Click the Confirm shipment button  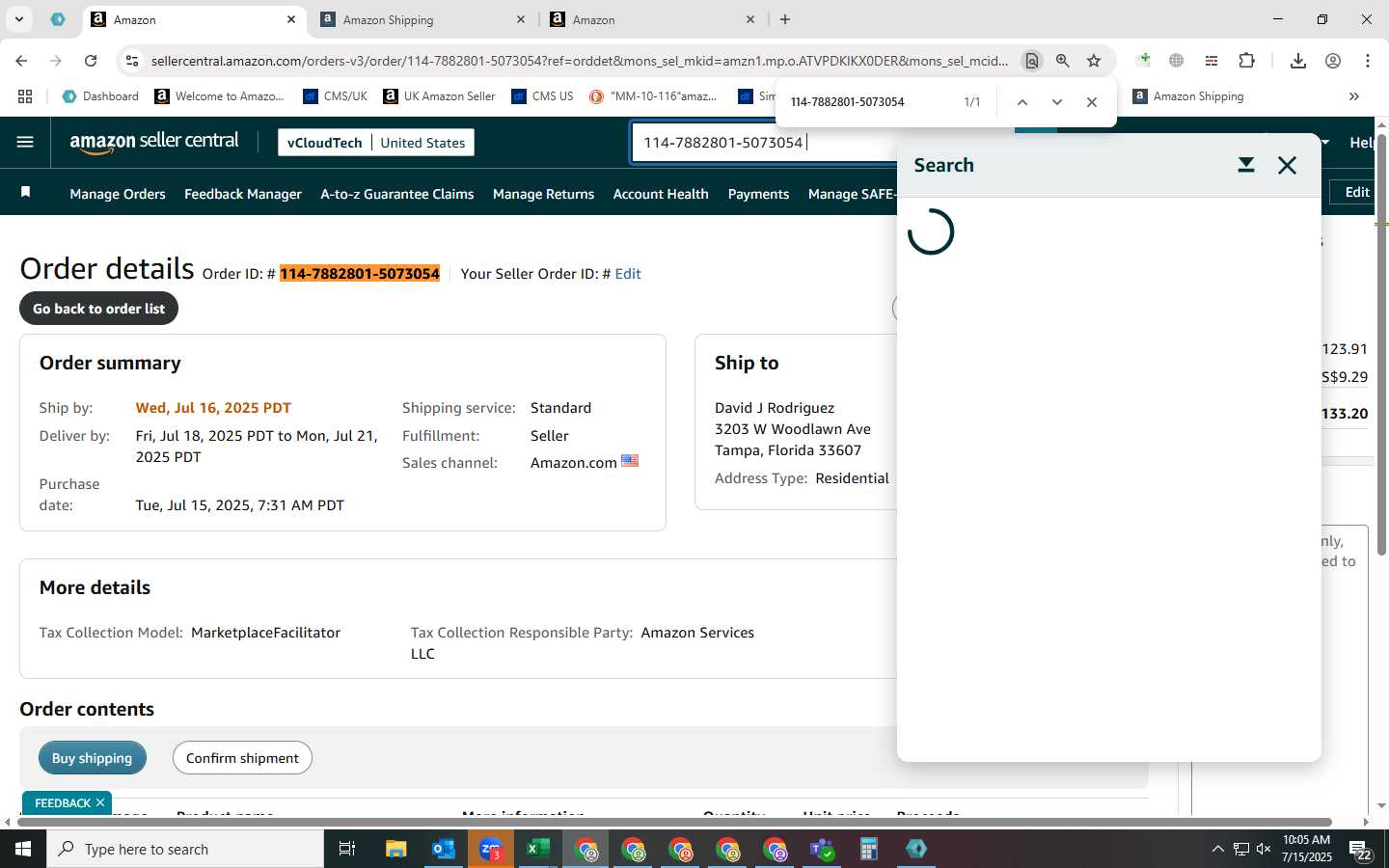click(242, 758)
